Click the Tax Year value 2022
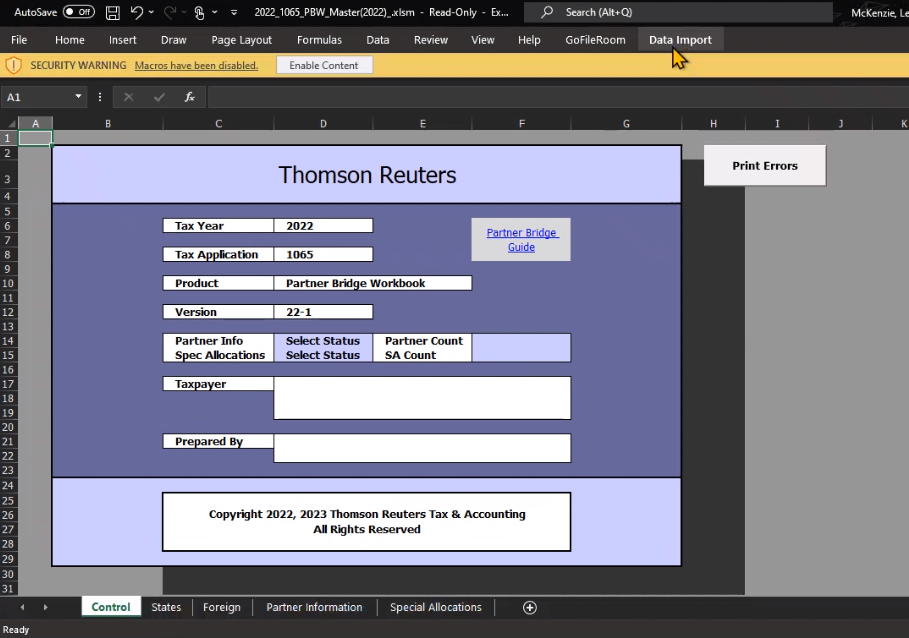The width and height of the screenshot is (909, 638). point(323,226)
